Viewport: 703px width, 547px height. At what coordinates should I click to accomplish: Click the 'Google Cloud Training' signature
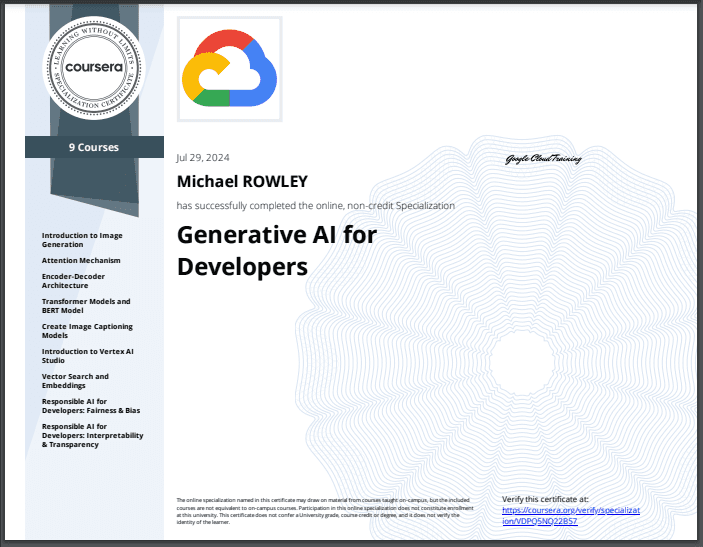click(543, 159)
